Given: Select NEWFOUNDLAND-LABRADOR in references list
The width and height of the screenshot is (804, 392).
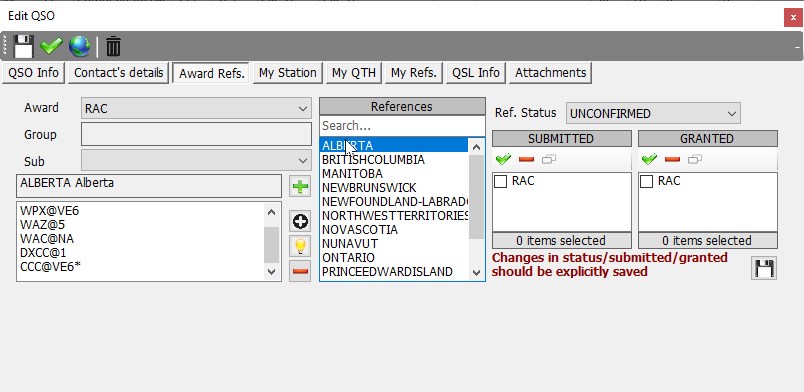Looking at the screenshot, I should (394, 202).
